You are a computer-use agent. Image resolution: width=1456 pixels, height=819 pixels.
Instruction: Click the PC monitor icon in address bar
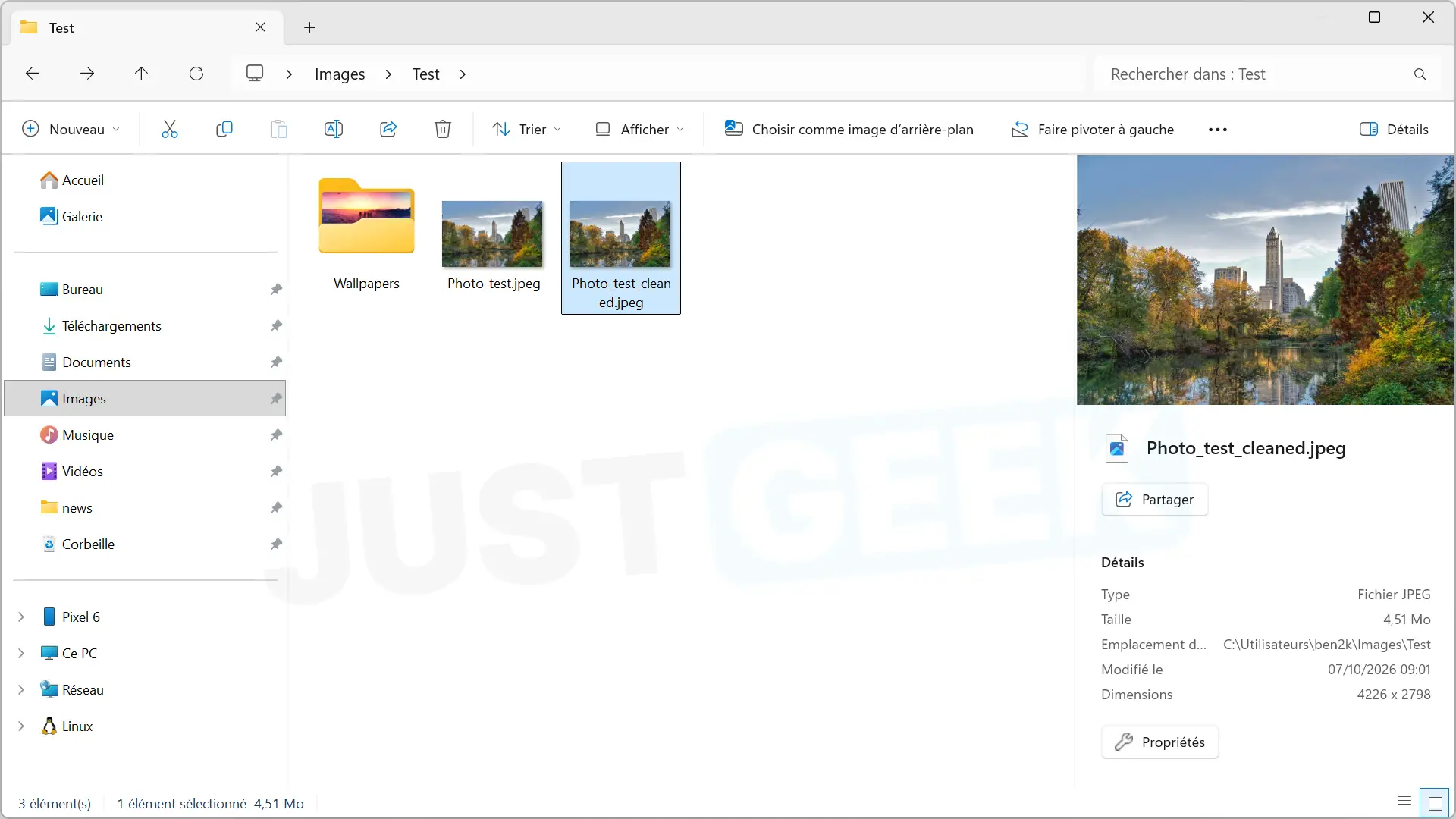[255, 74]
